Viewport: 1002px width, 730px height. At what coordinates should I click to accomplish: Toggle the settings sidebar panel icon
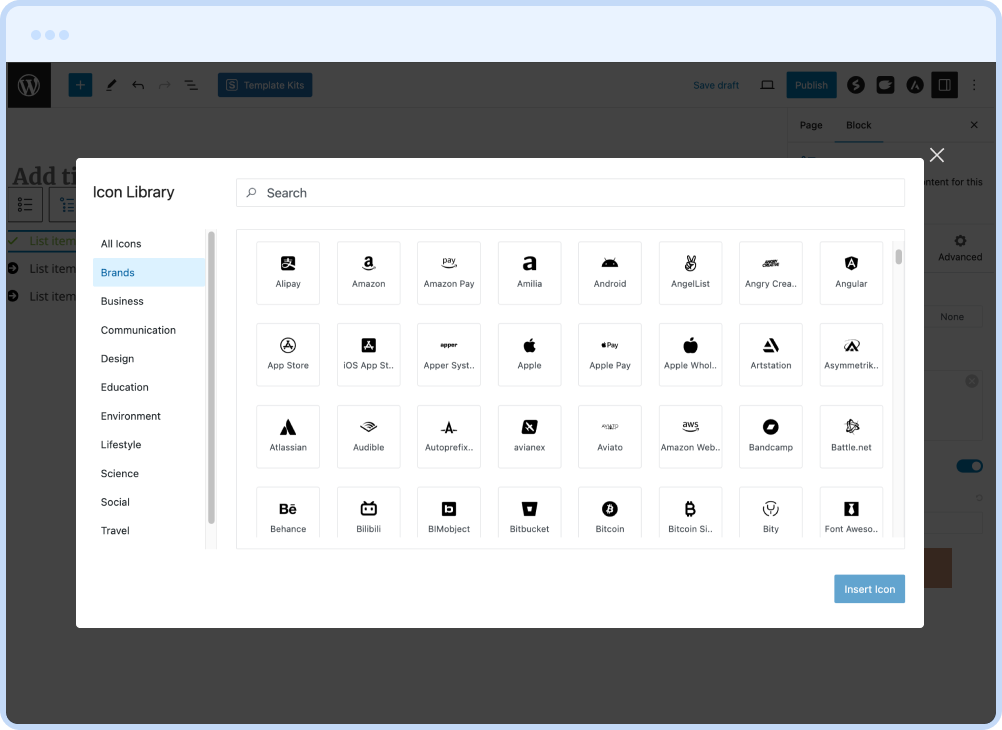coord(944,85)
